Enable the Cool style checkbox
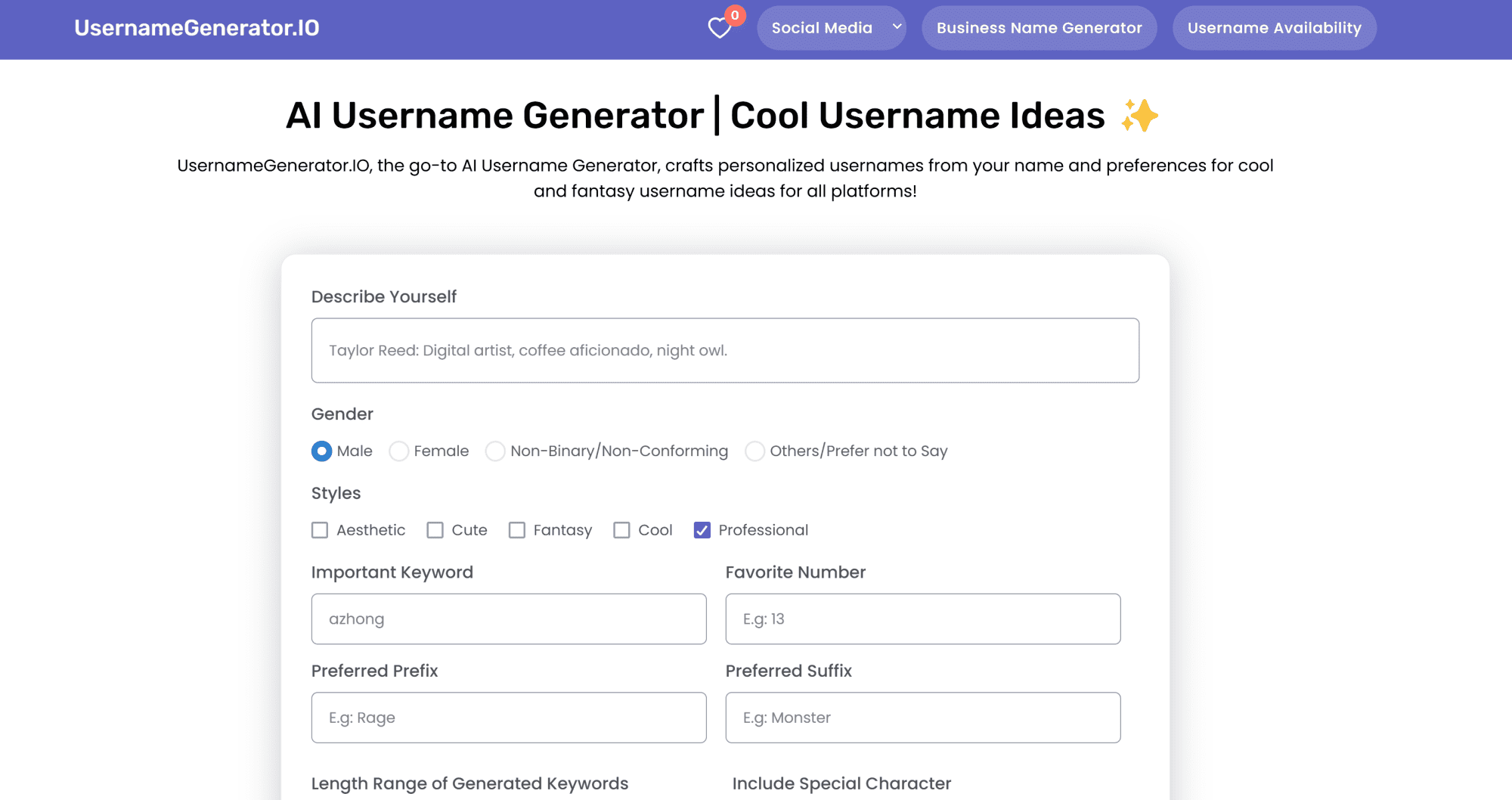 [621, 530]
